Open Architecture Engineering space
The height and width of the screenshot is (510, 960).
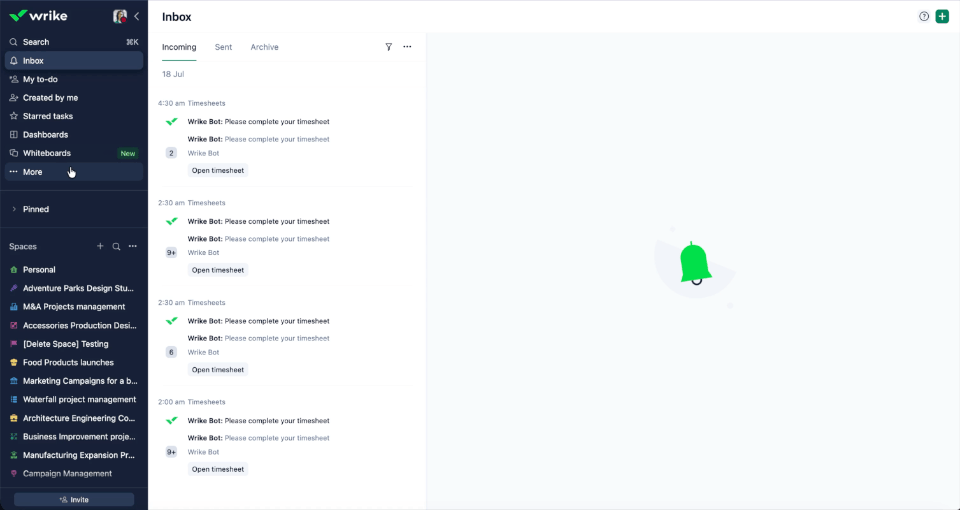(x=74, y=418)
